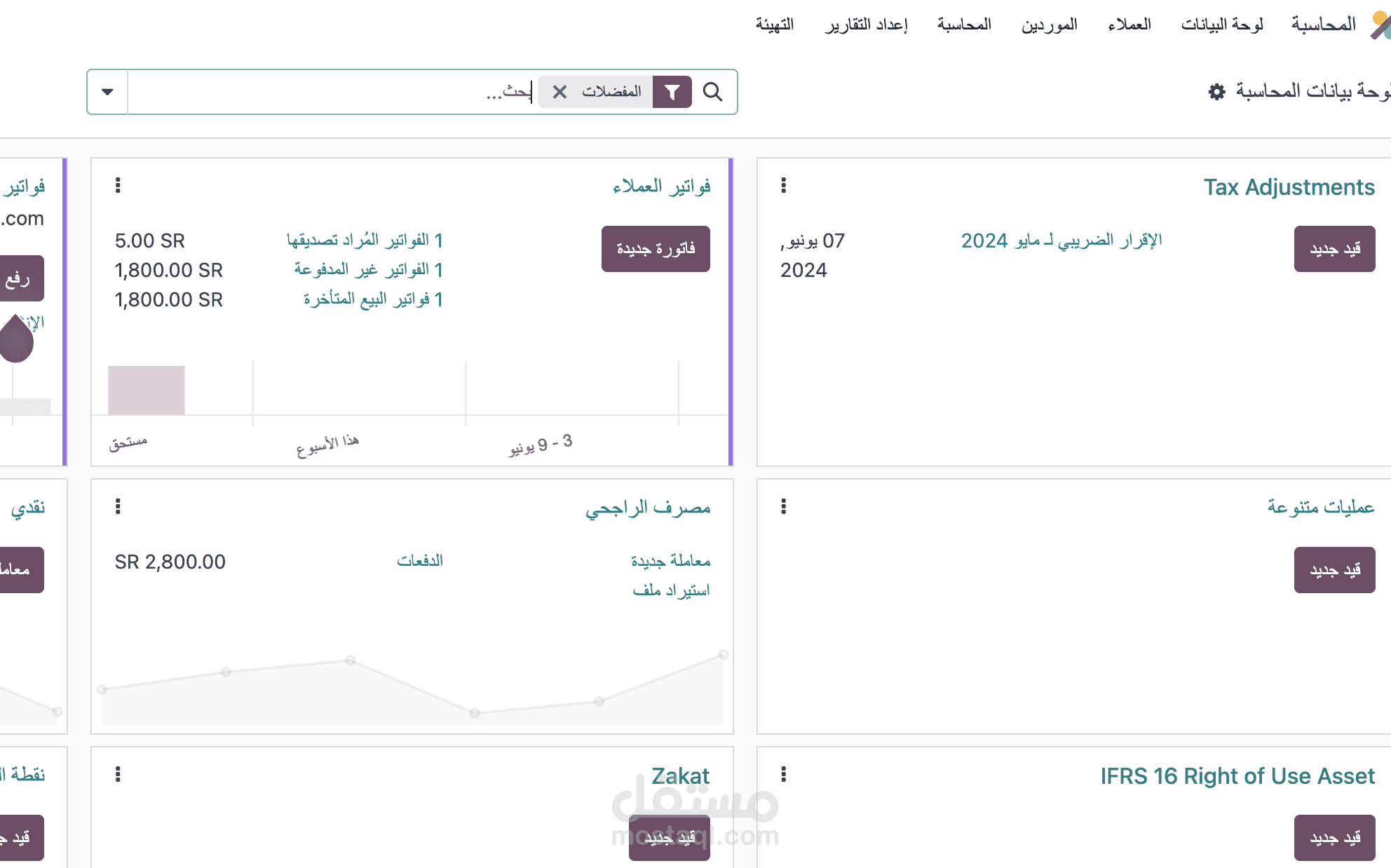Expand the search options dropdown arrow
This screenshot has height=868, width=1391.
click(x=107, y=92)
